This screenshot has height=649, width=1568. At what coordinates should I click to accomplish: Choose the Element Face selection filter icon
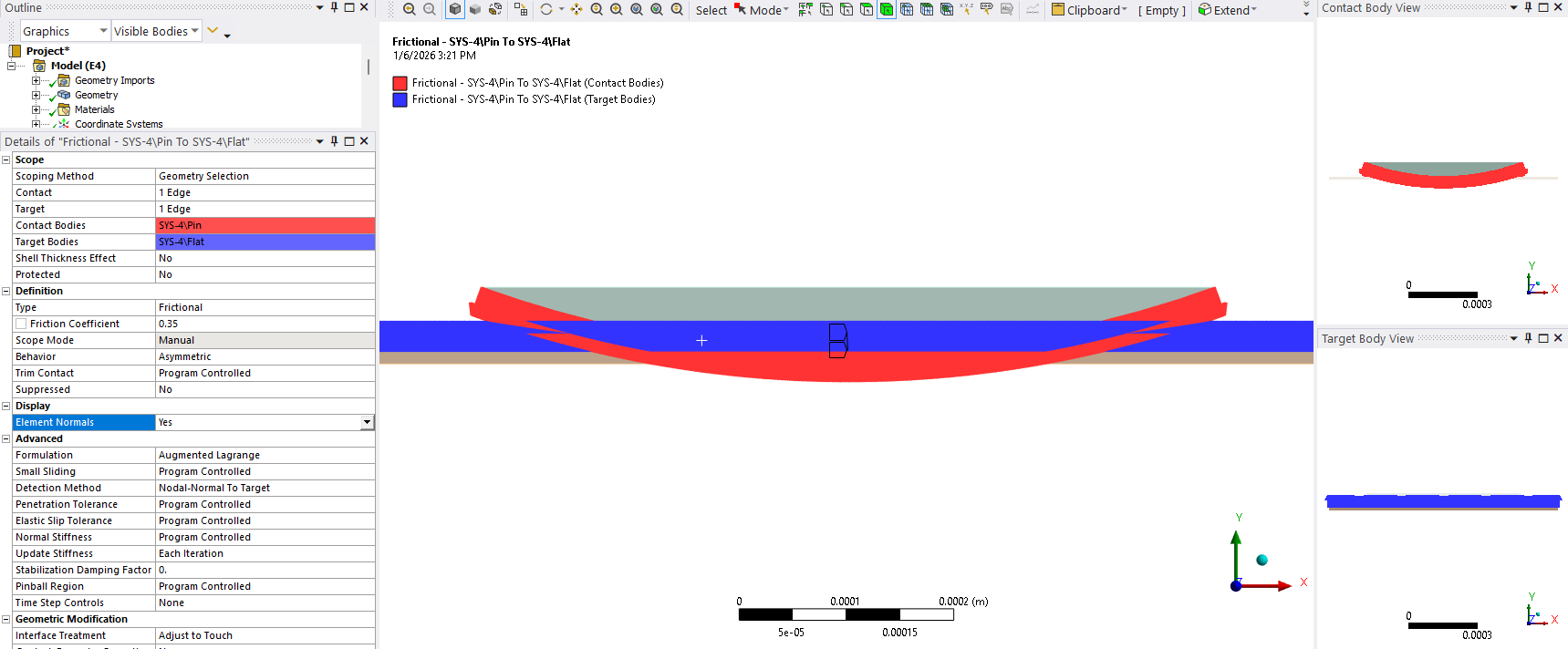pyautogui.click(x=927, y=9)
